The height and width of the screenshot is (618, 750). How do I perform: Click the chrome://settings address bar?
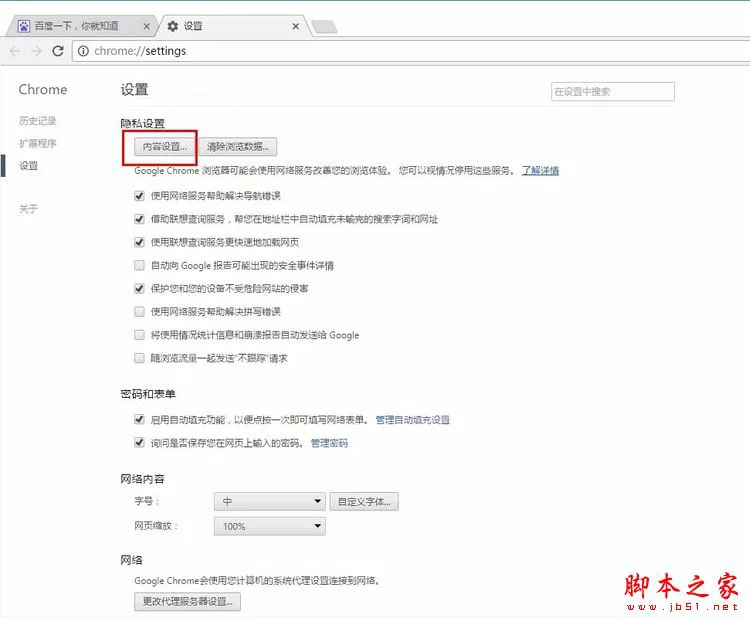(x=411, y=51)
